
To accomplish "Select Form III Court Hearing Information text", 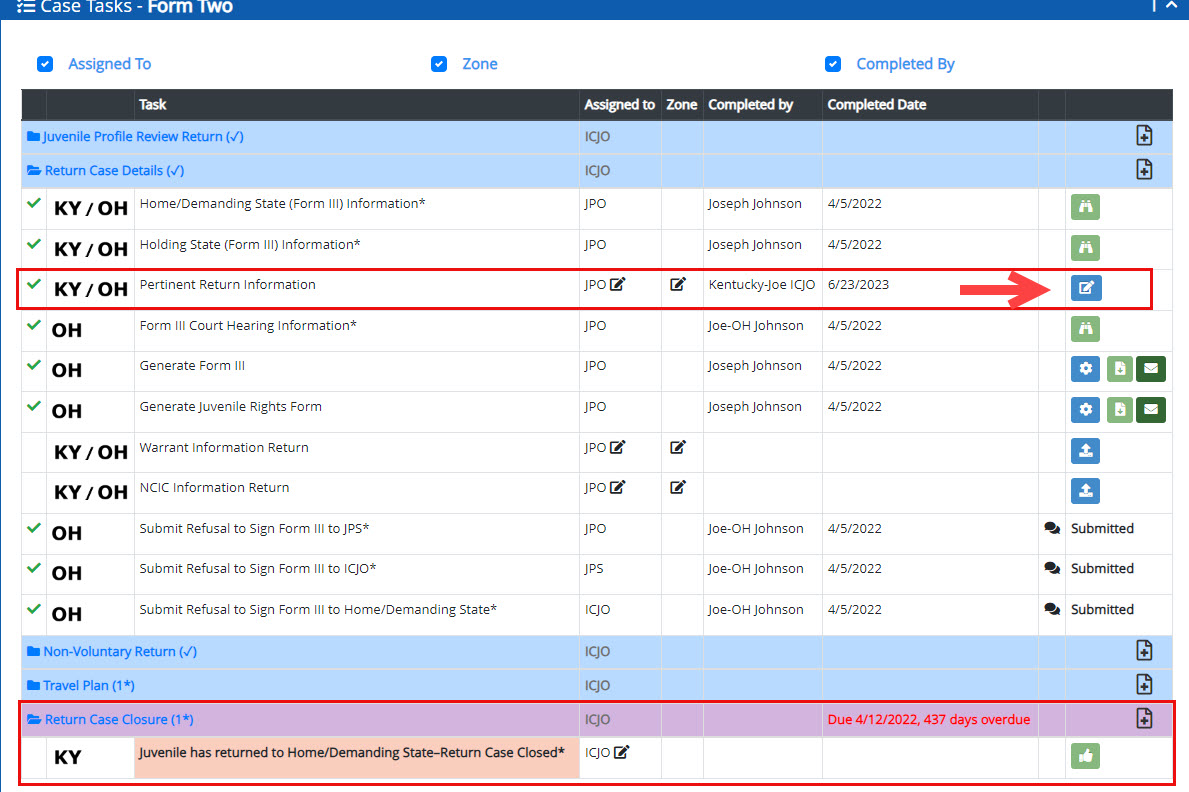I will click(x=248, y=325).
